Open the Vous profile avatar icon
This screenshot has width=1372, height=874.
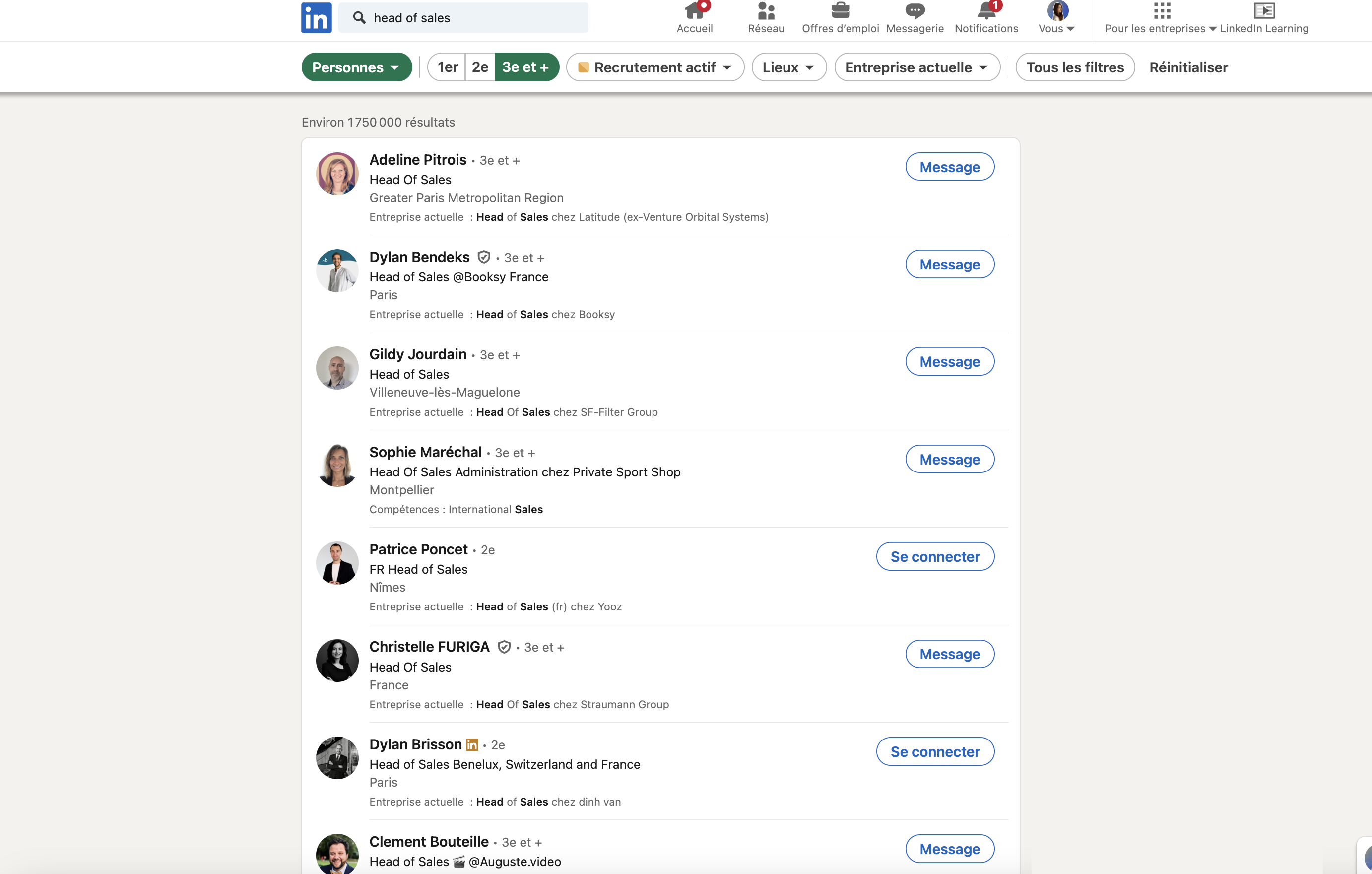pos(1057,11)
